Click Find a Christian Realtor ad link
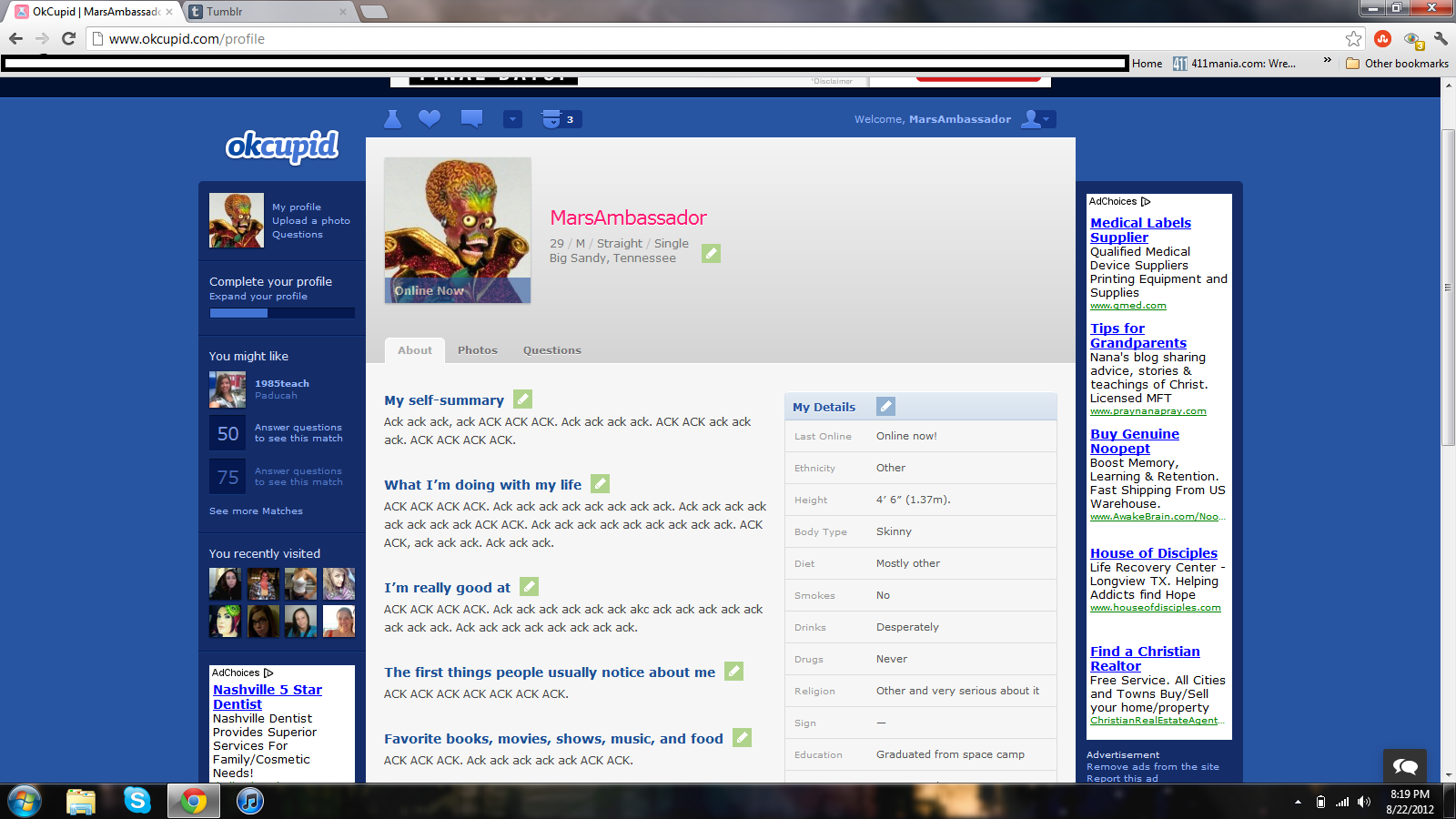This screenshot has height=819, width=1456. click(1145, 659)
